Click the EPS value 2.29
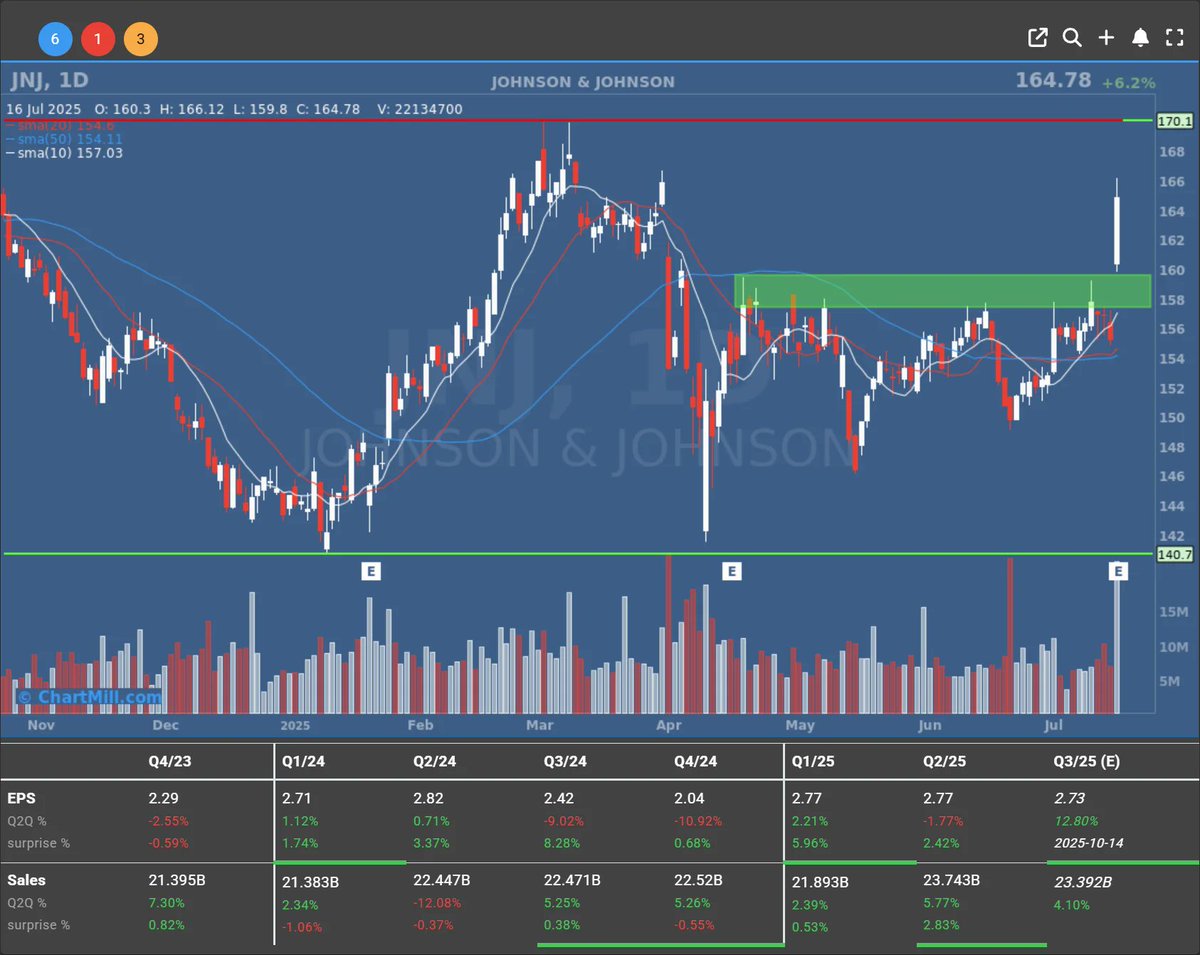 pyautogui.click(x=162, y=799)
